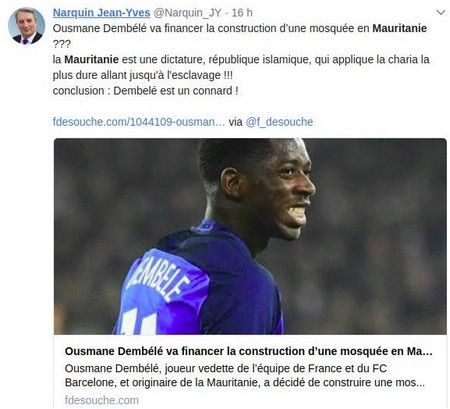Click the "plus dure allant jusqu'à" line
The image size is (450, 409).
[143, 75]
